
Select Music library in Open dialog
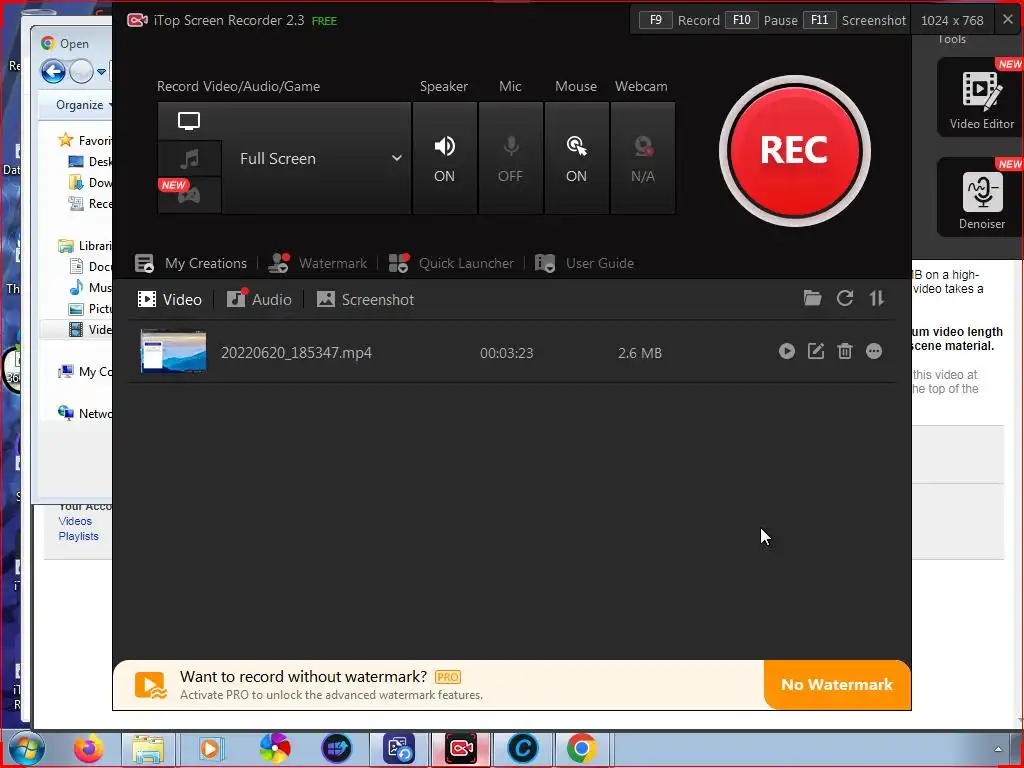click(x=91, y=287)
